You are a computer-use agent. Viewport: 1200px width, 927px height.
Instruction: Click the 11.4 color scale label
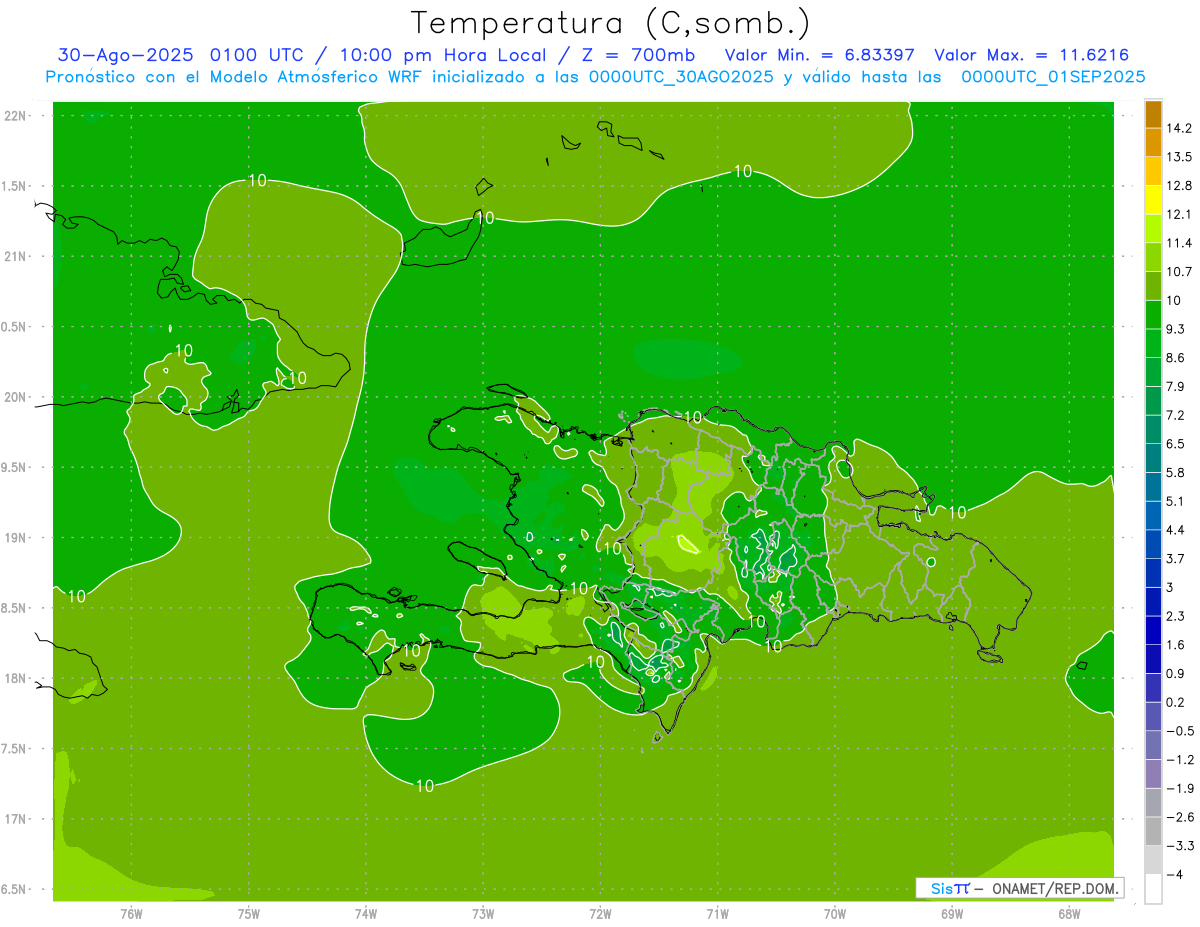click(x=1178, y=243)
